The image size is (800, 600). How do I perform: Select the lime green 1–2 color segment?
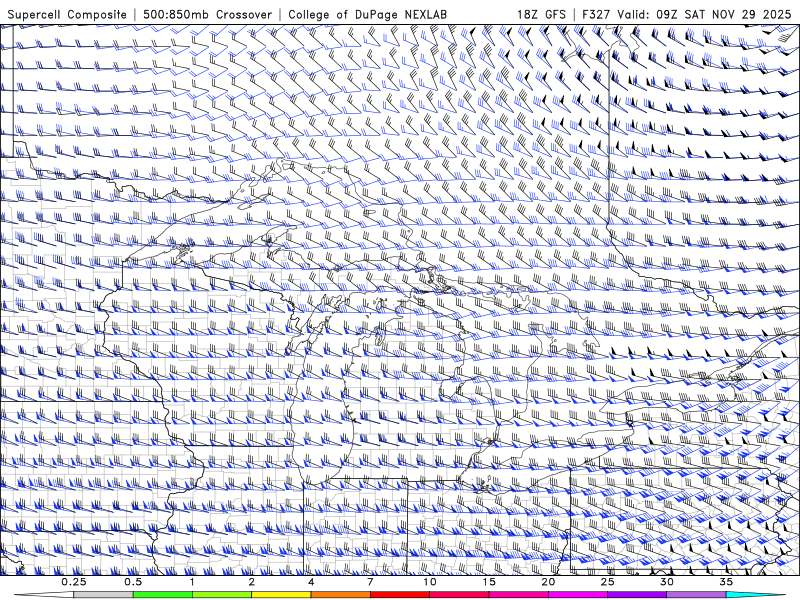[x=222, y=595]
